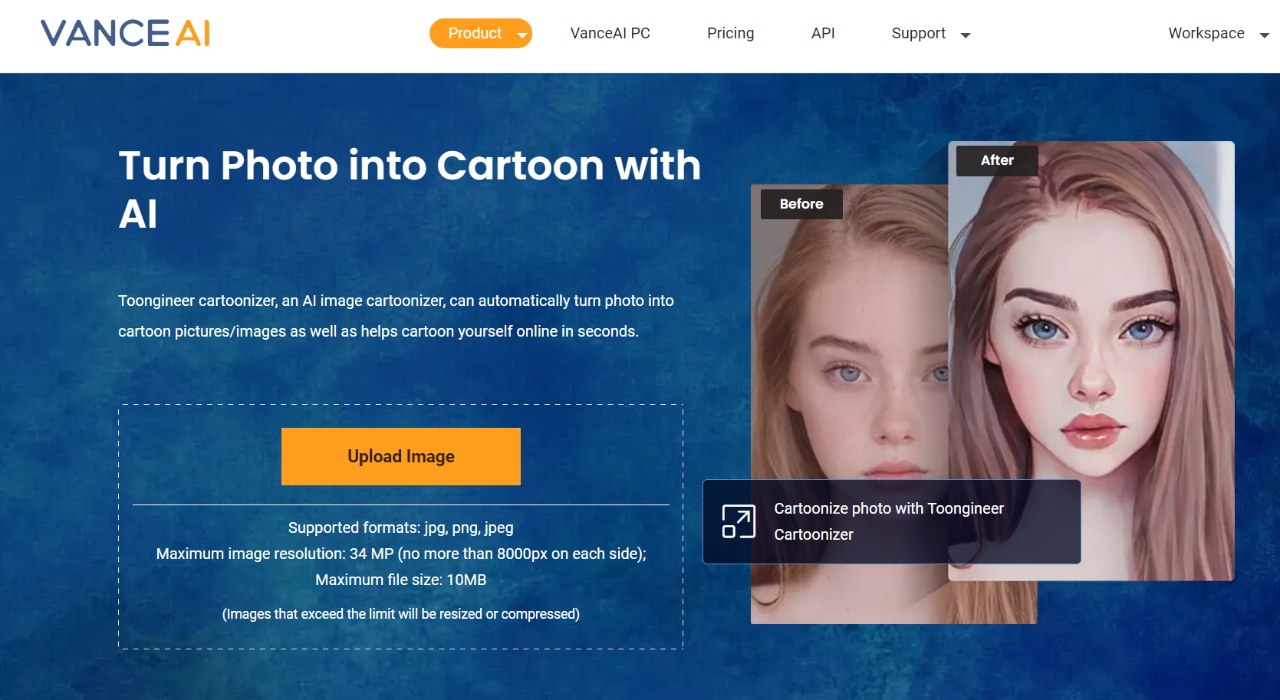Click 'Supported formats: jpg, png, jpeg' text

[x=401, y=527]
